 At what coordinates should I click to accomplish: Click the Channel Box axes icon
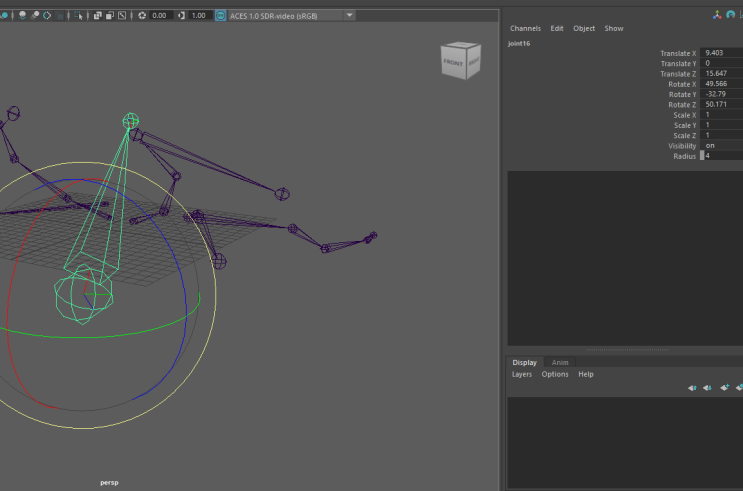(717, 15)
